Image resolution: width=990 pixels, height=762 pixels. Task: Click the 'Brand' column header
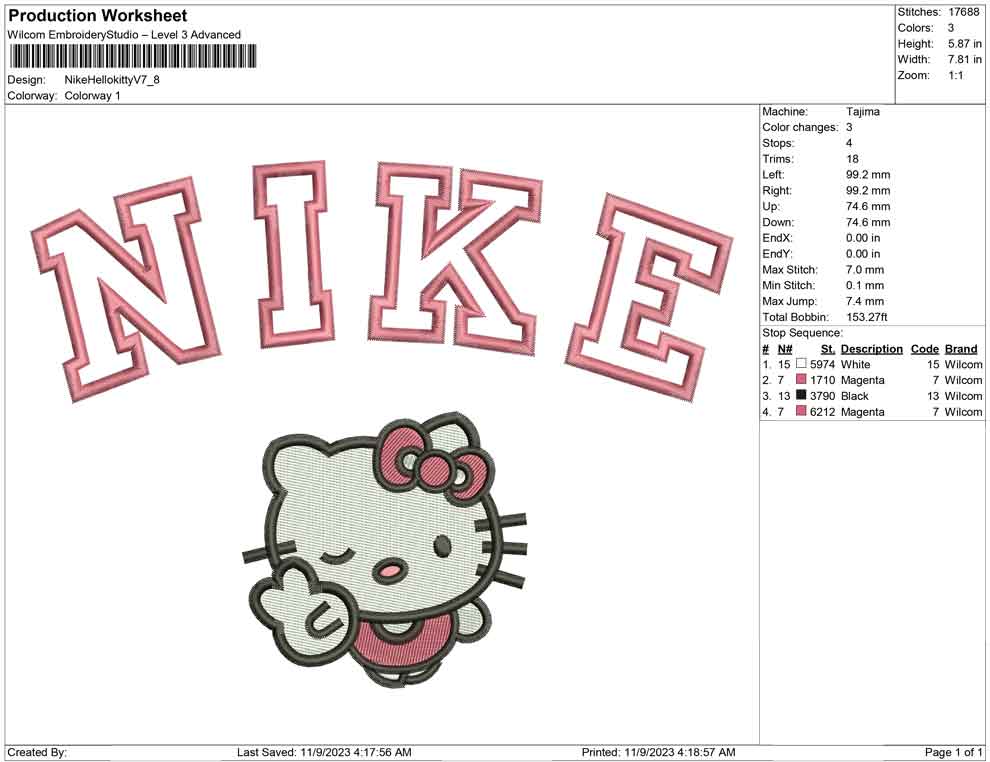961,348
